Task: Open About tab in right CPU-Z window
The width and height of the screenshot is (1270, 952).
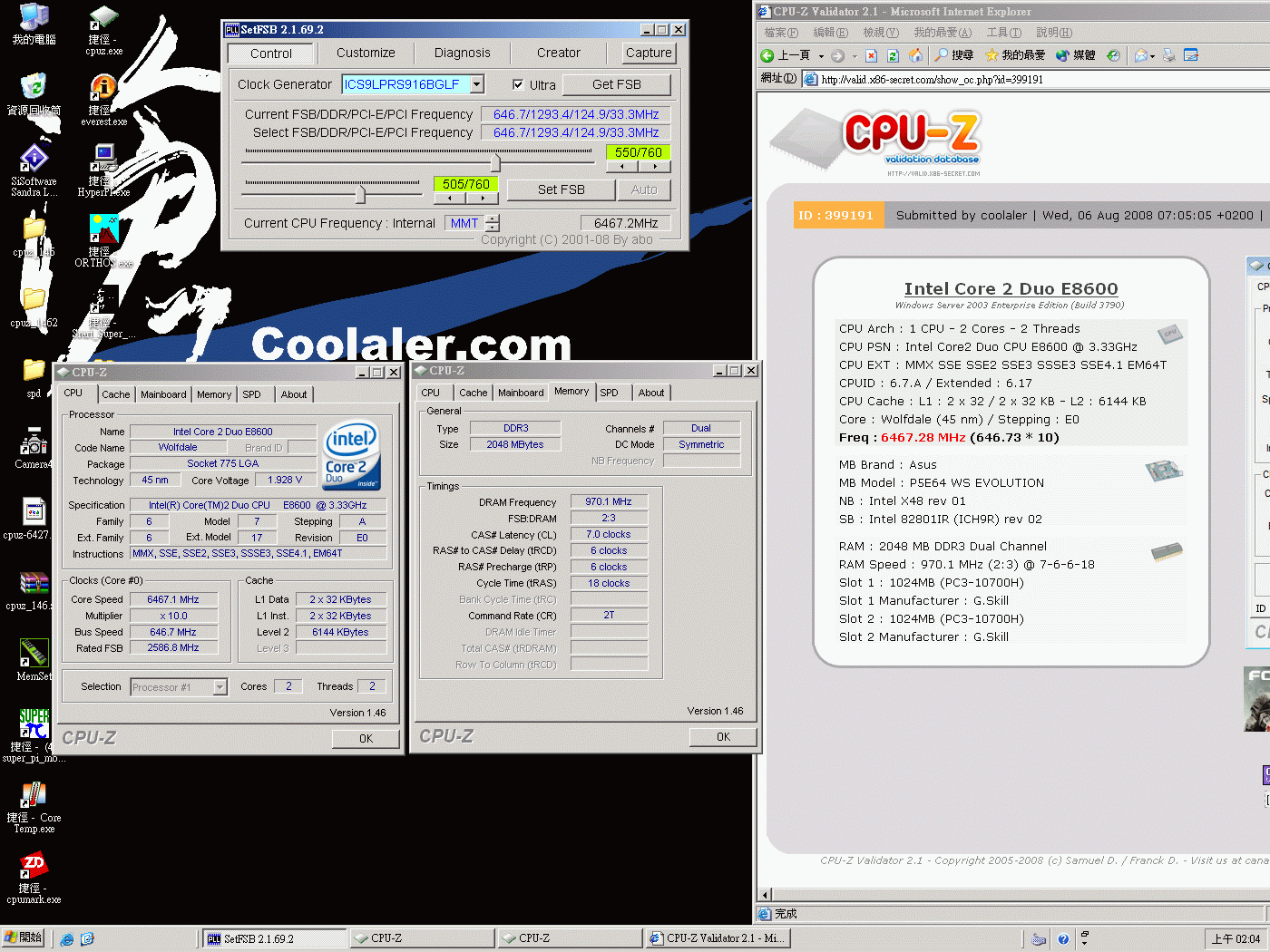Action: pyautogui.click(x=651, y=393)
